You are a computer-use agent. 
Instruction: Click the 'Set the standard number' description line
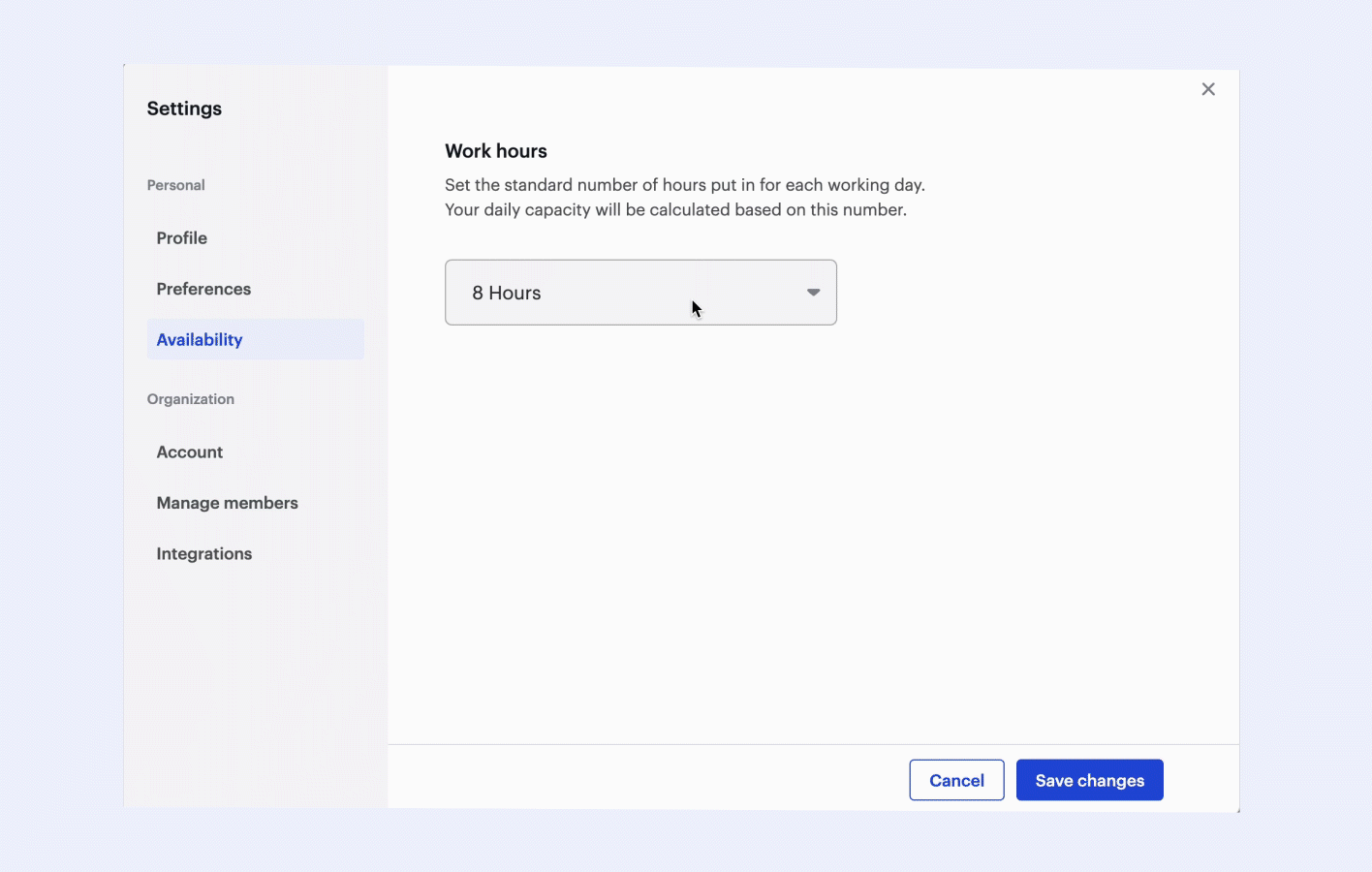point(684,185)
